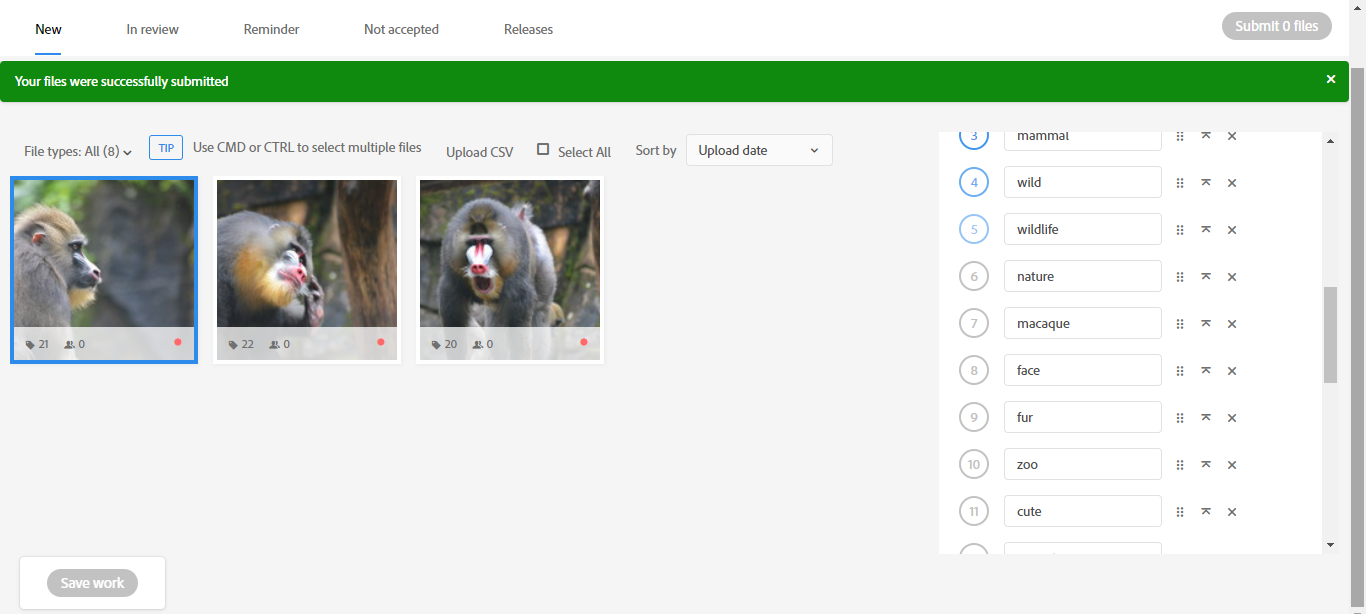Click drag handle icon for keyword wild
Screen dimensions: 1366x614
click(1180, 183)
